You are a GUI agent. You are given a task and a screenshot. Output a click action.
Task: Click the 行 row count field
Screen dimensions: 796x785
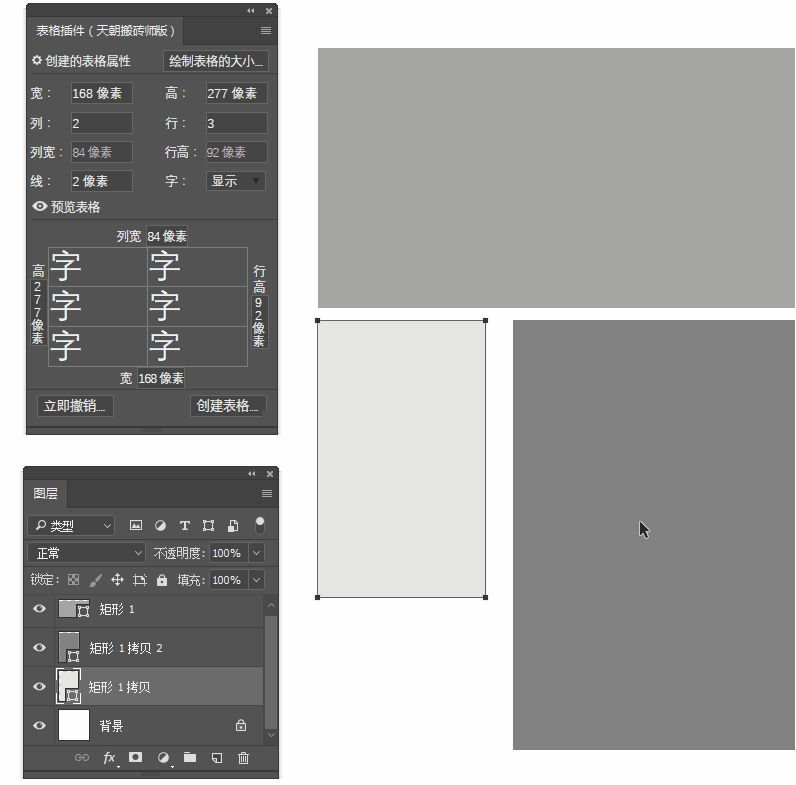tap(237, 123)
